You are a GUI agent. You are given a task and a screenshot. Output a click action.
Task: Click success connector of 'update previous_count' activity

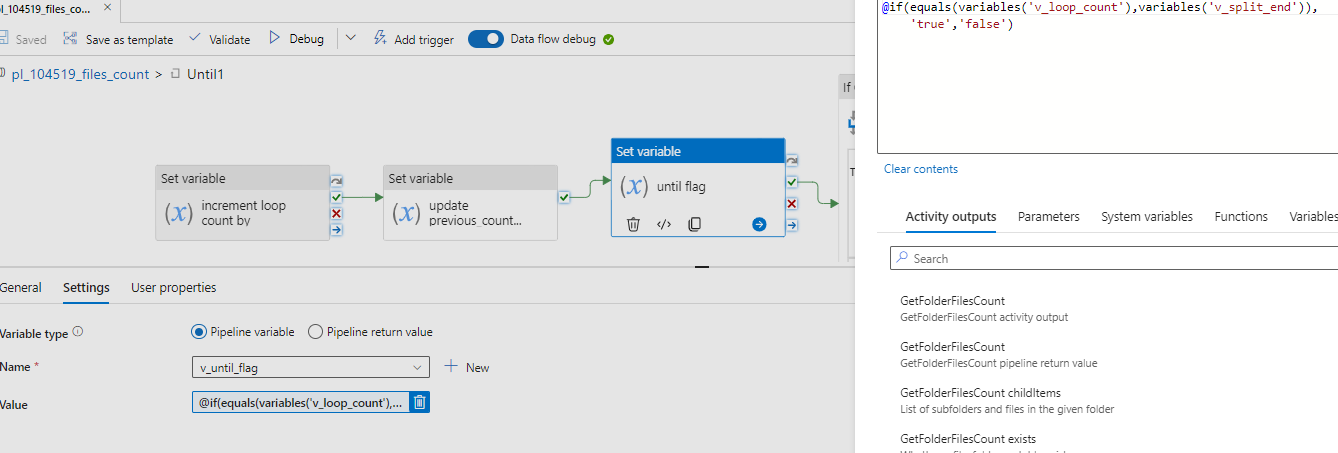565,197
